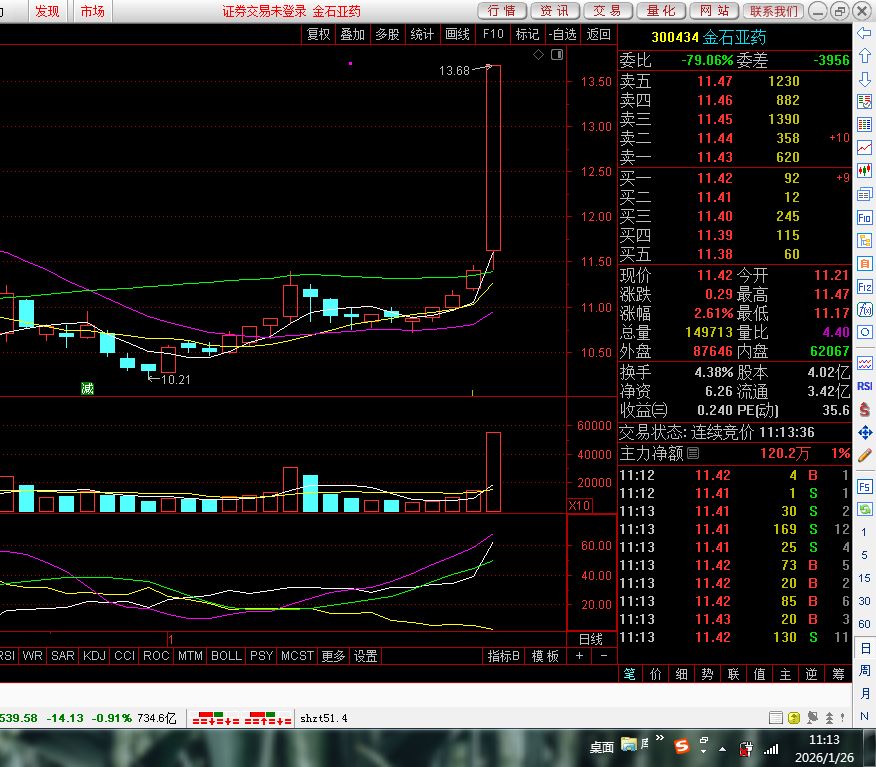Click the four-way move arrows icon
876x767 pixels.
tap(865, 432)
